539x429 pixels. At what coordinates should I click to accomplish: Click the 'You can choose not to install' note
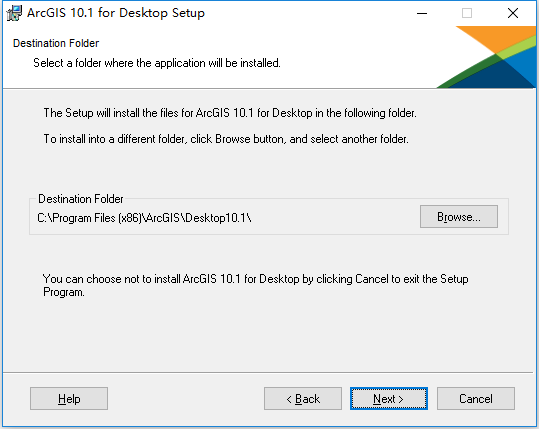(x=255, y=285)
